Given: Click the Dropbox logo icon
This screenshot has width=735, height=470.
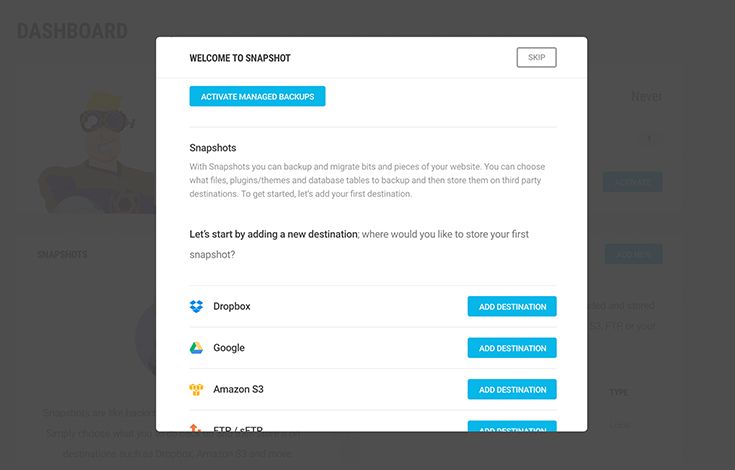Looking at the screenshot, I should coord(196,306).
